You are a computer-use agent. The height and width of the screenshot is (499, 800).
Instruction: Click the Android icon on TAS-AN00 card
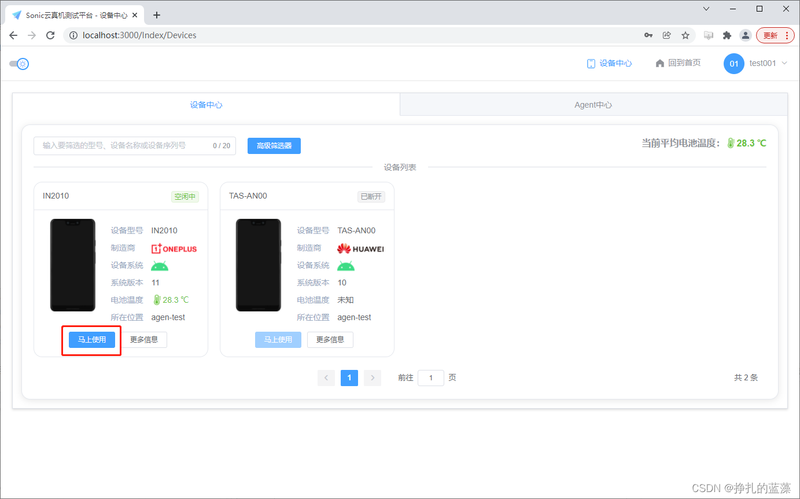coord(346,266)
